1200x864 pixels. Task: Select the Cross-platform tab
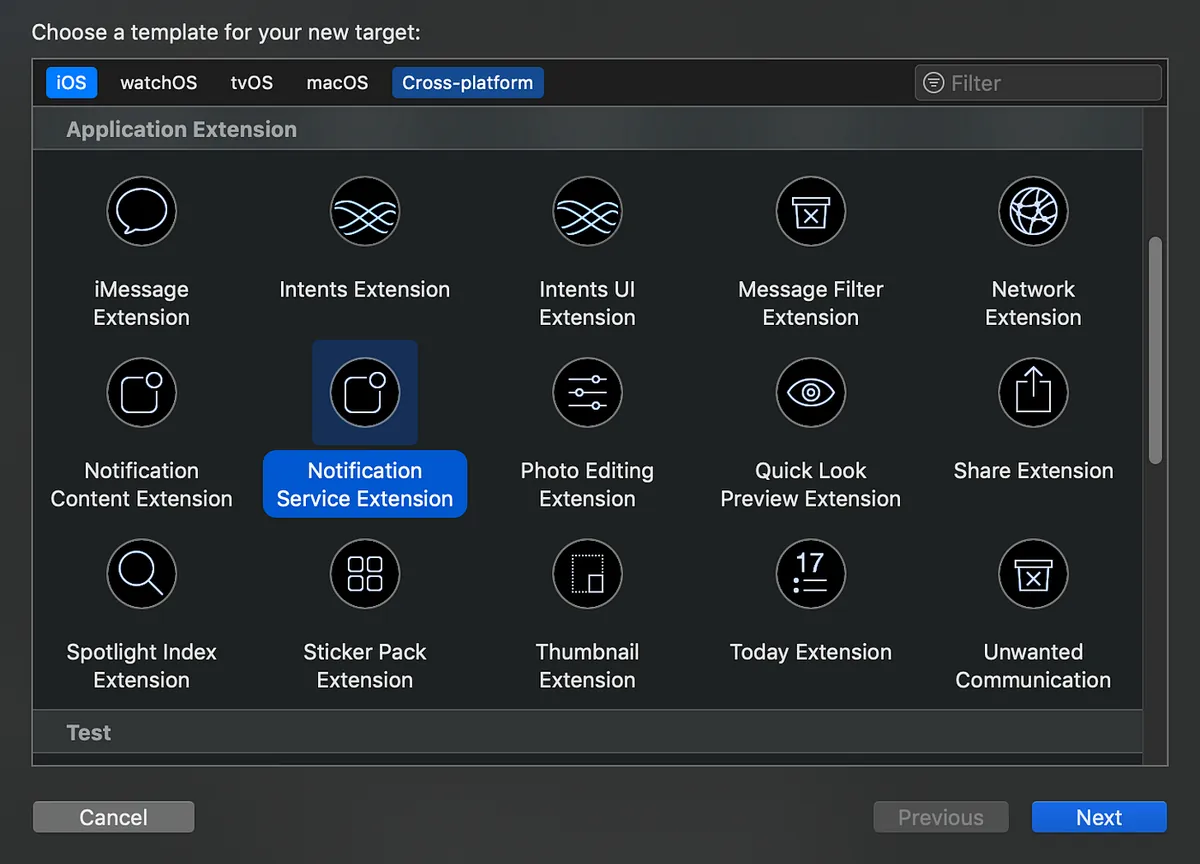[x=467, y=83]
